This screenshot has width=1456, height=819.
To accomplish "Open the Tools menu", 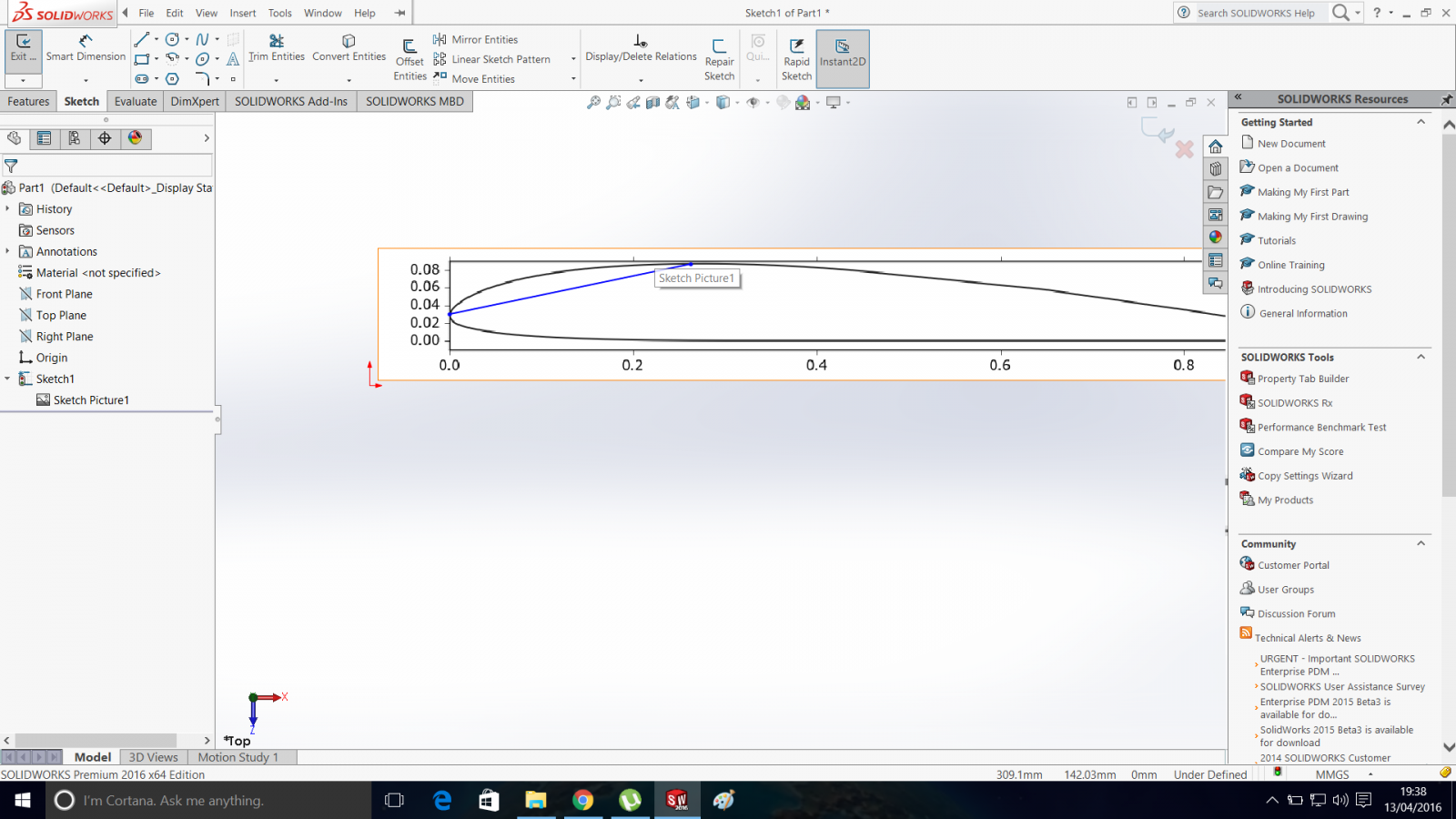I will pos(280,13).
